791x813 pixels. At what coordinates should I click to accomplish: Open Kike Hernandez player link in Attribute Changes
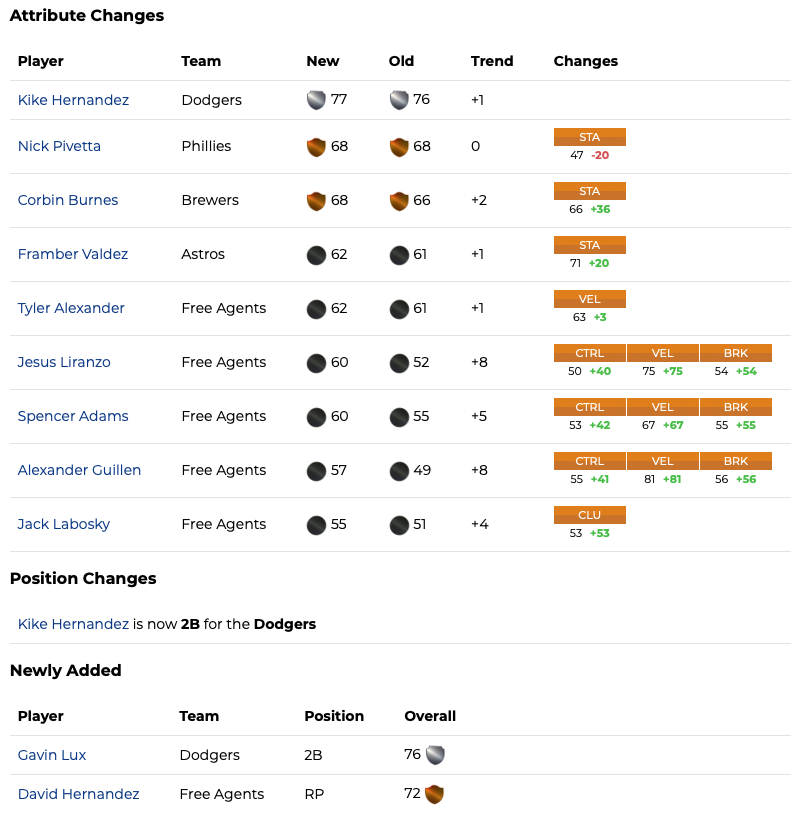click(x=73, y=100)
